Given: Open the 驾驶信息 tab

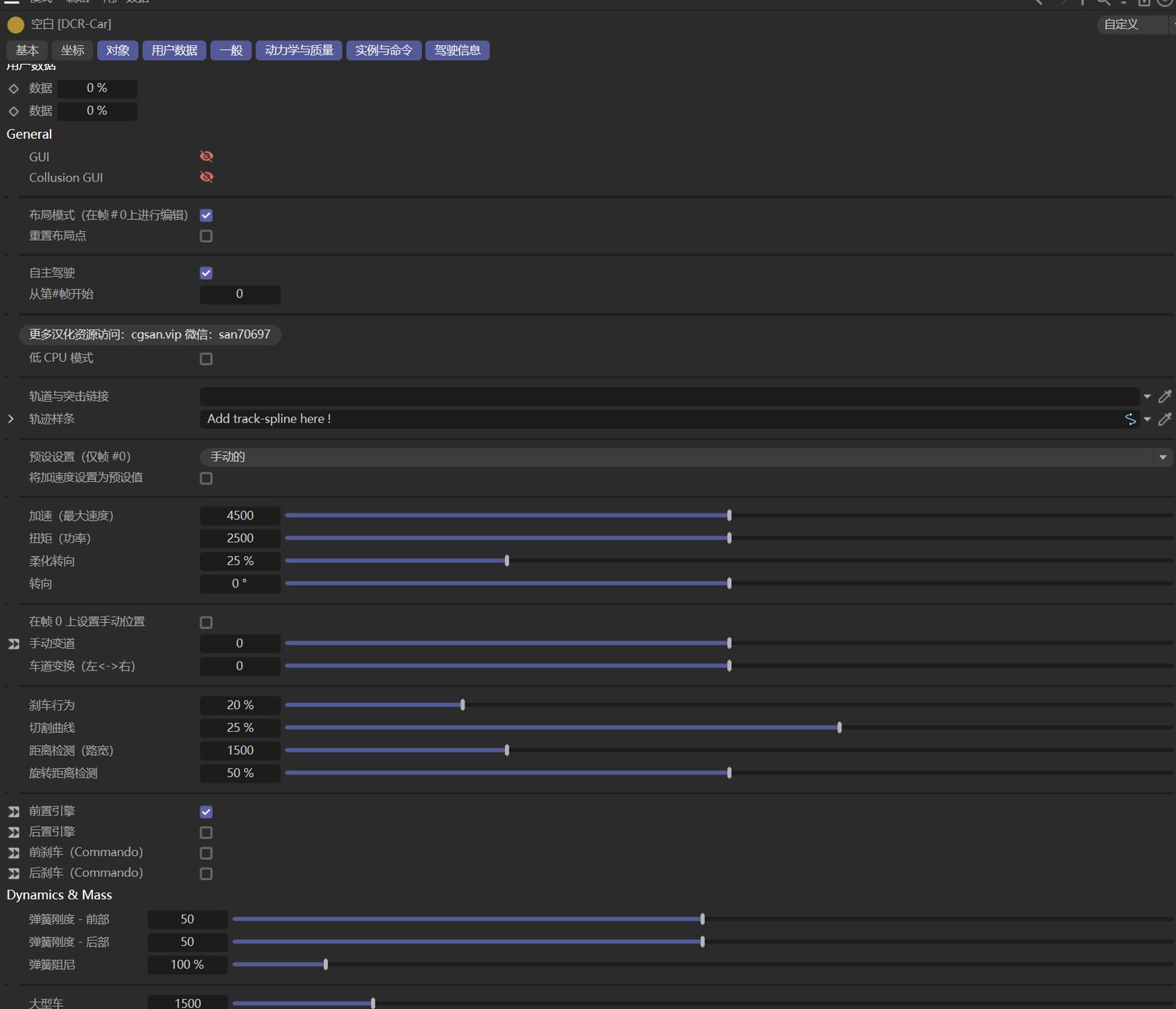Looking at the screenshot, I should click(457, 51).
